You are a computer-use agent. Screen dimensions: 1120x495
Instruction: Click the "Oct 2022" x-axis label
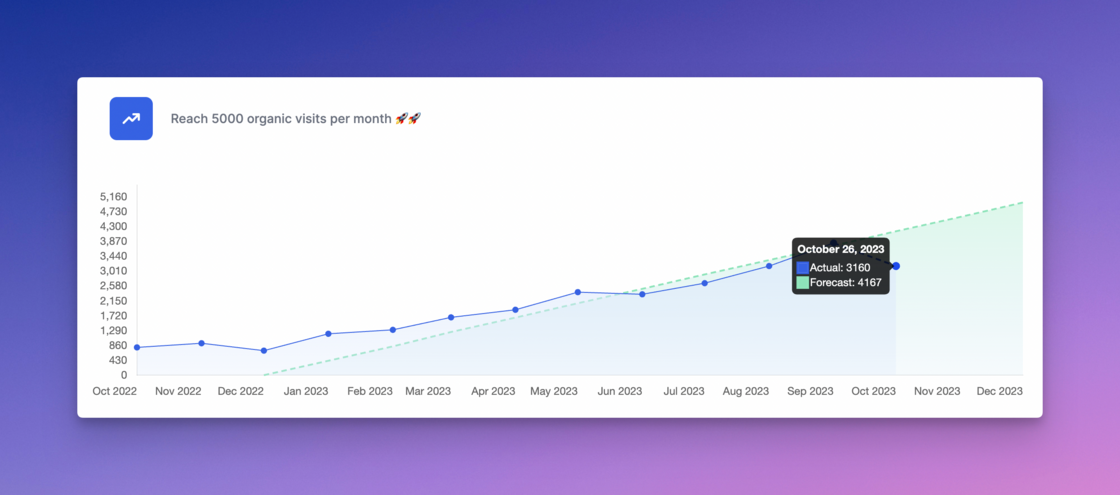115,391
